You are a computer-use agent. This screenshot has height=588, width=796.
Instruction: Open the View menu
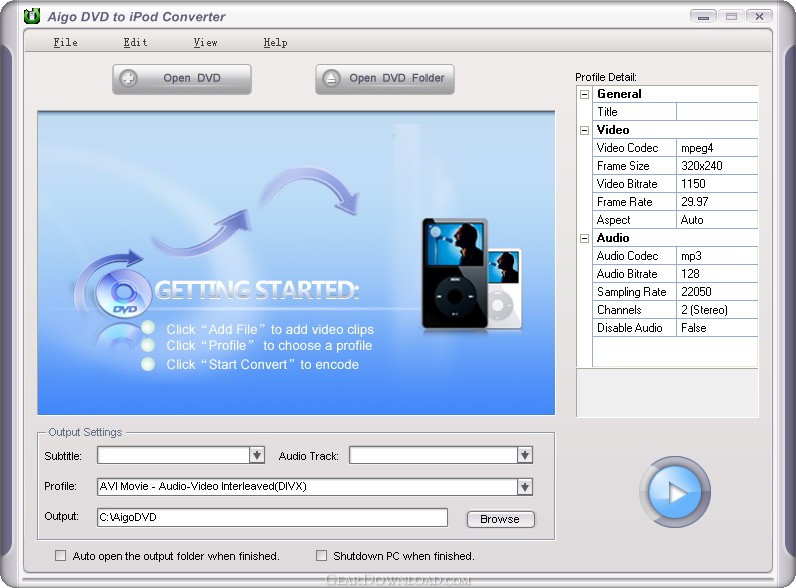tap(205, 43)
